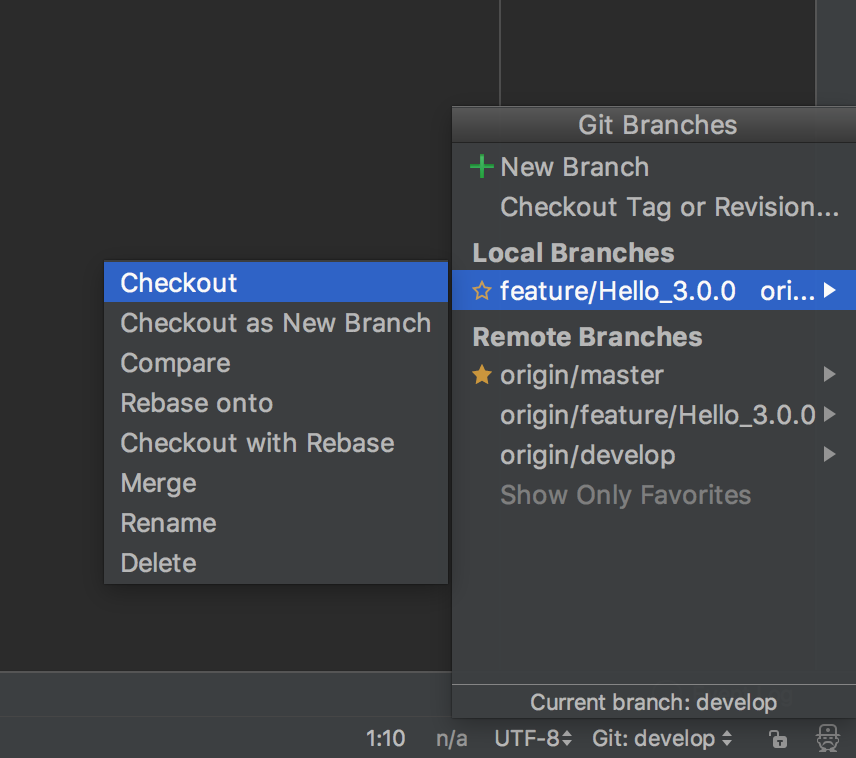Unfavorite origin/master using its gold star
Screen dimensions: 856x758
tap(482, 375)
